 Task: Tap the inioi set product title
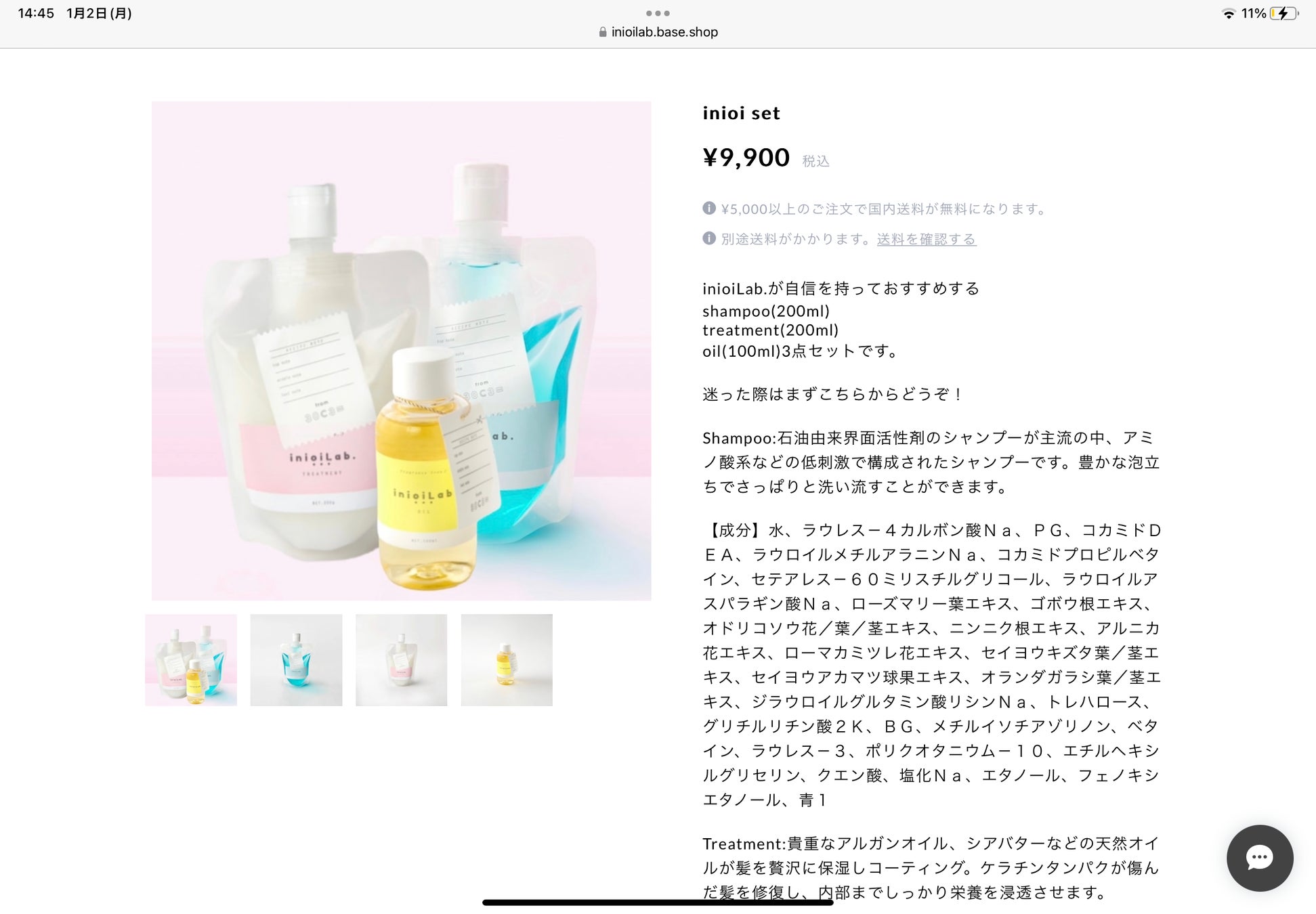(741, 113)
